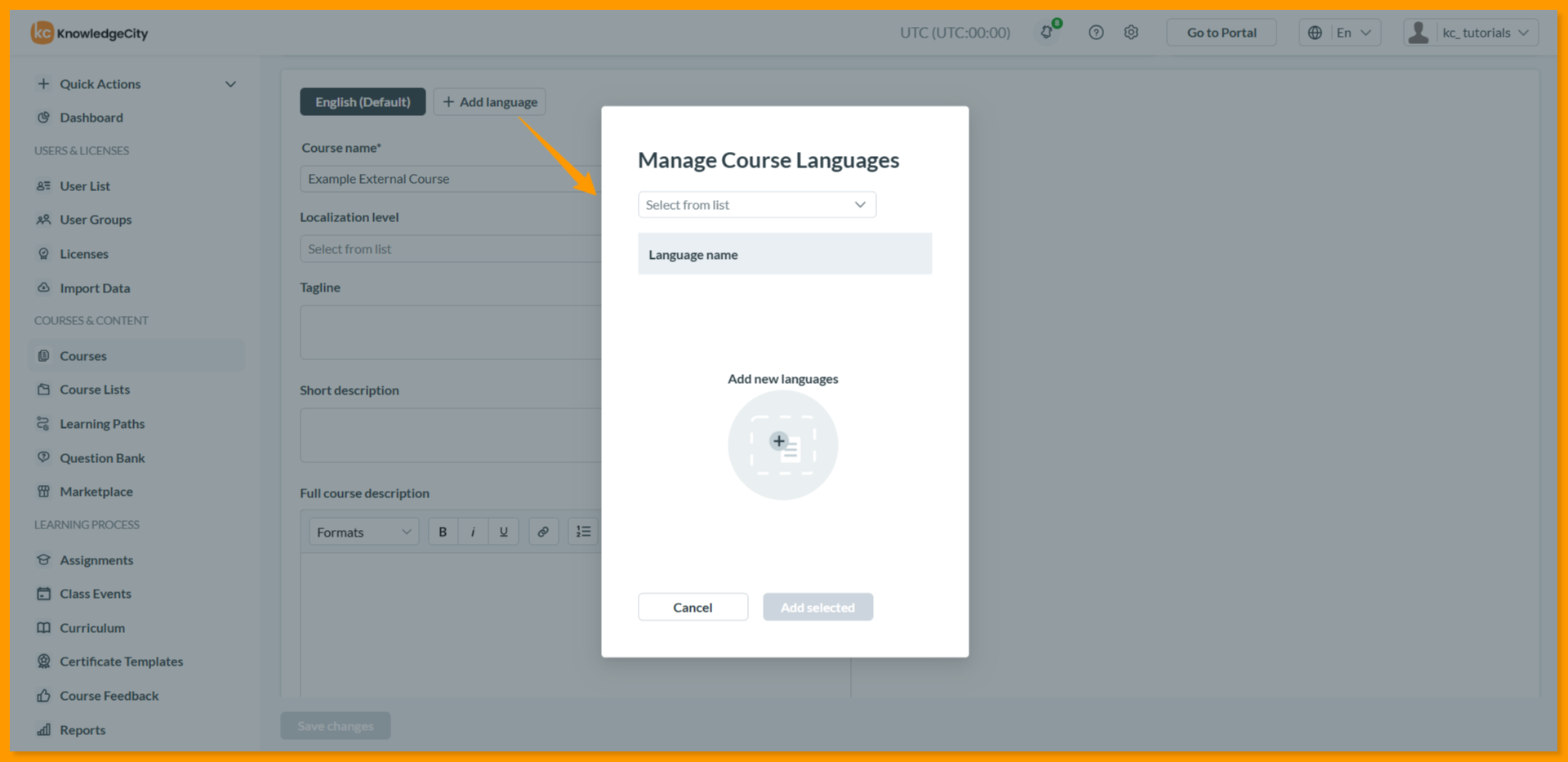The image size is (1568, 762).
Task: Click the Add selected button
Action: point(817,607)
